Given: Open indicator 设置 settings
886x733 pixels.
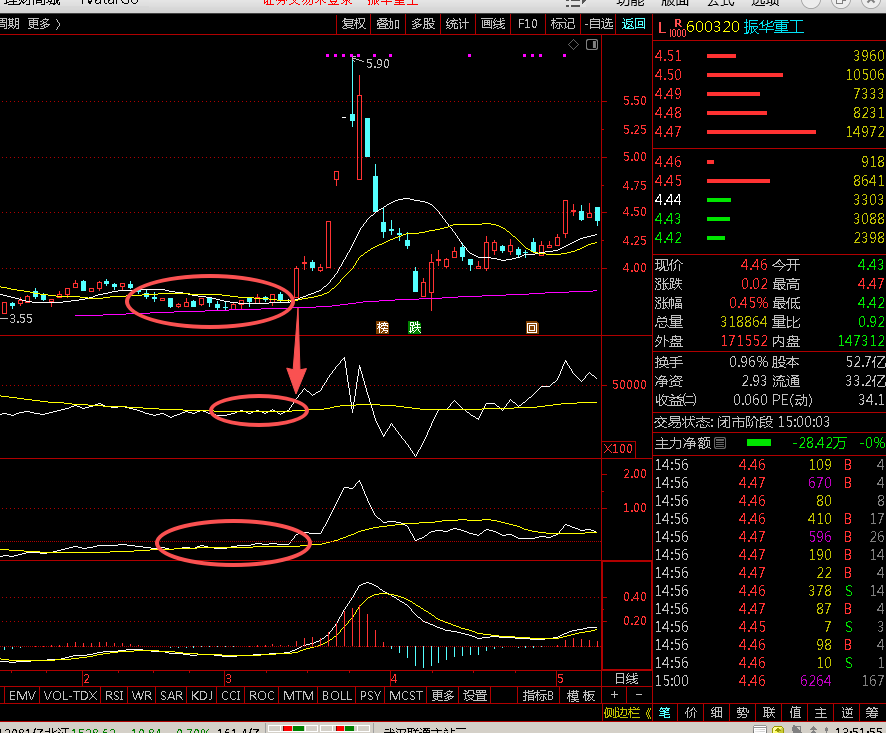Looking at the screenshot, I should (x=475, y=695).
